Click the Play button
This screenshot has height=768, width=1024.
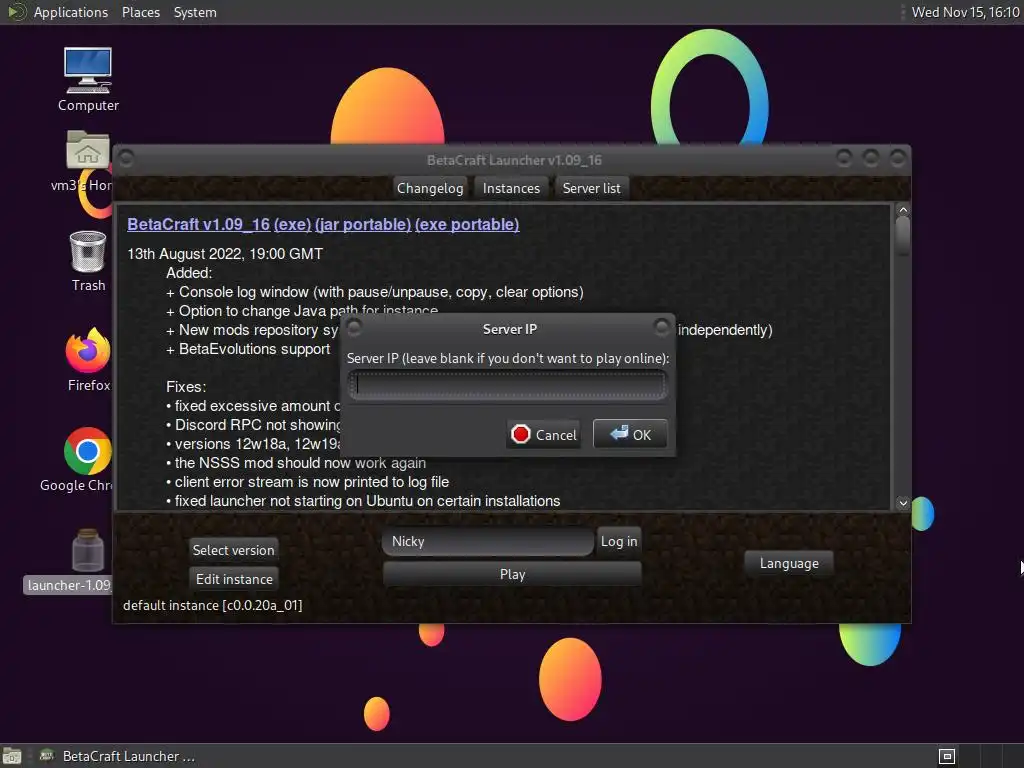[512, 574]
